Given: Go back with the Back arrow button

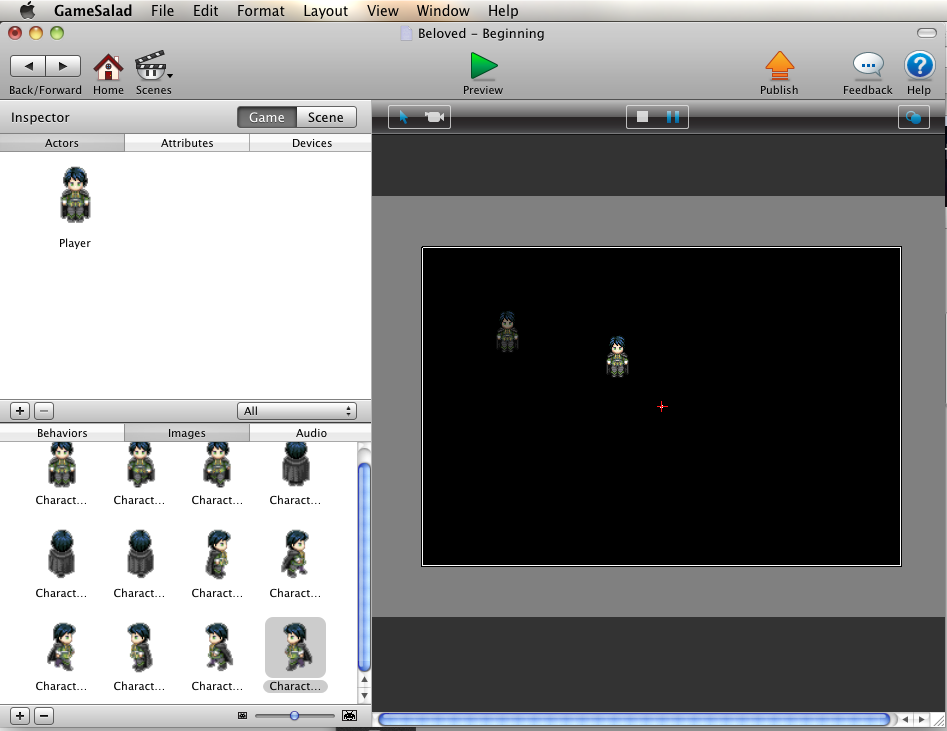Looking at the screenshot, I should 28,66.
